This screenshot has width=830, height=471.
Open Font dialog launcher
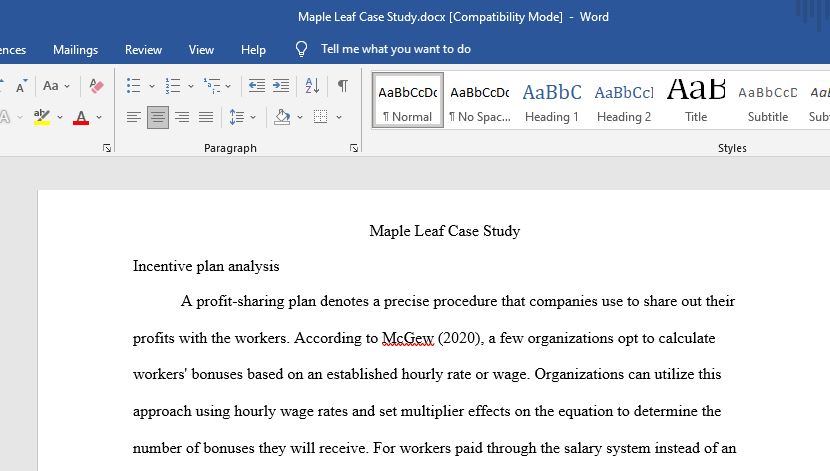[x=107, y=148]
